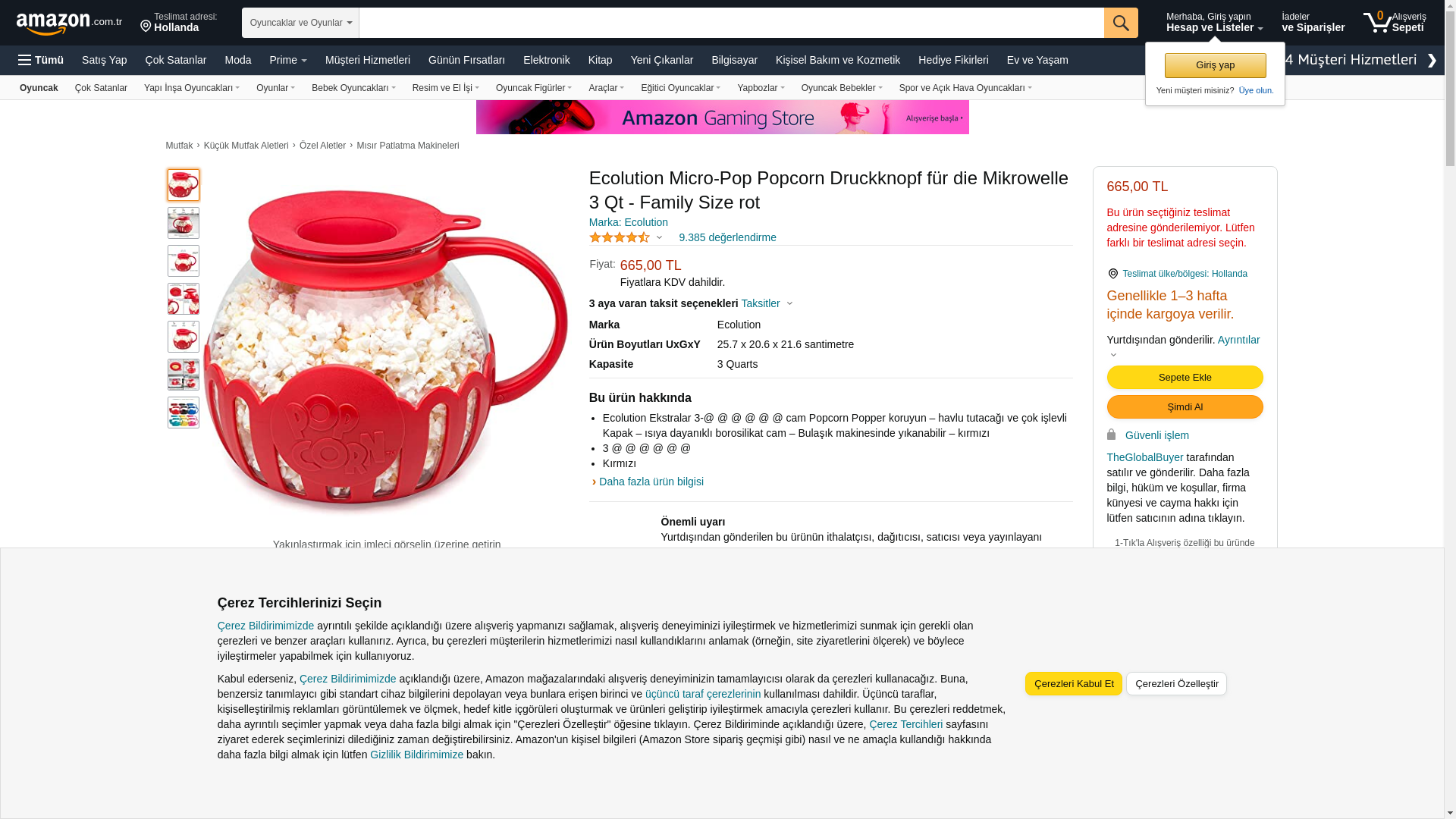Expand the Taksitler installment options

click(767, 303)
